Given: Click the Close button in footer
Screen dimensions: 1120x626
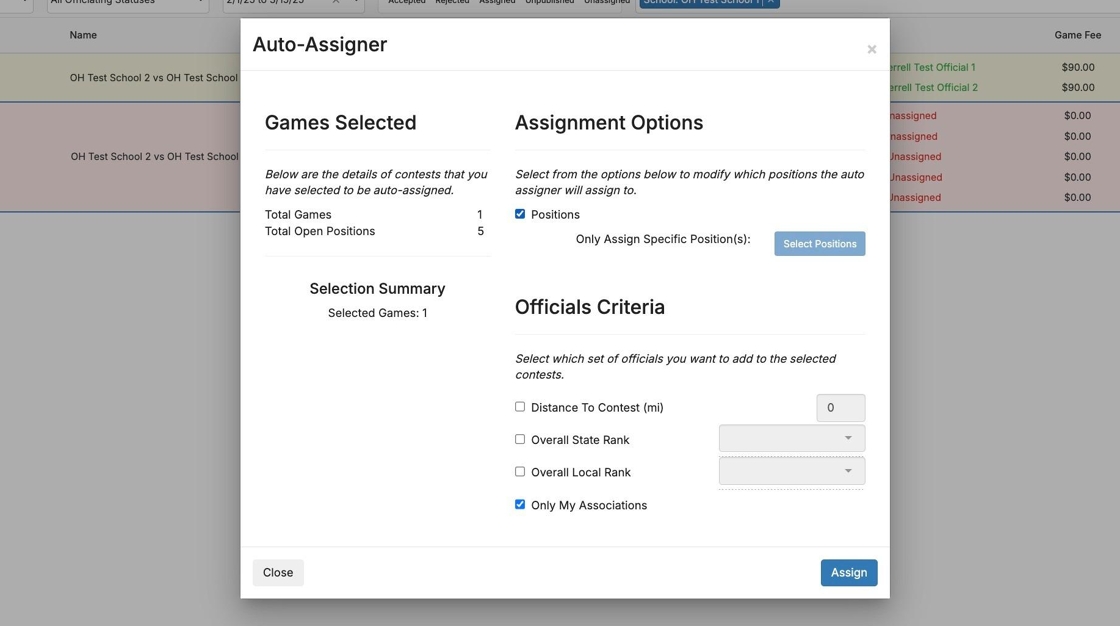Looking at the screenshot, I should (278, 573).
